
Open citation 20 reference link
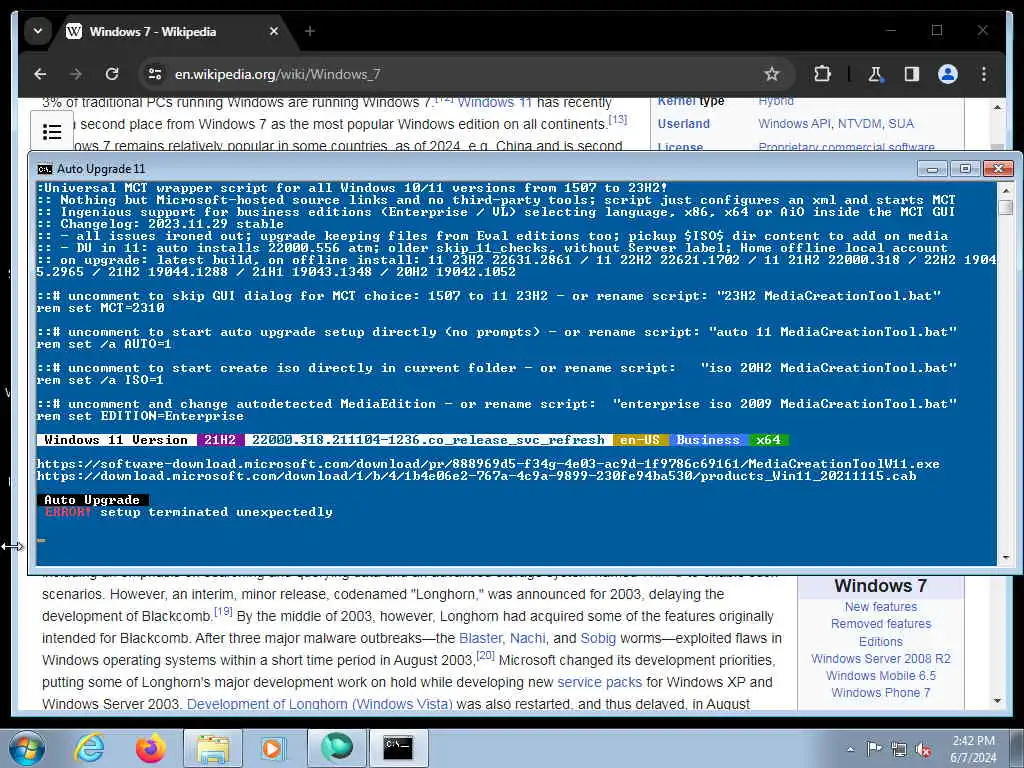coord(485,655)
